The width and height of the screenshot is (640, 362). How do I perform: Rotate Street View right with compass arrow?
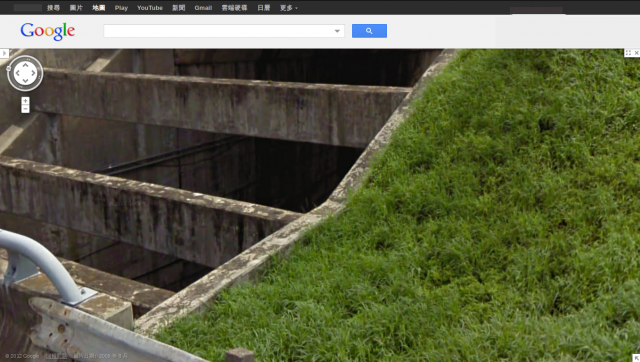(x=33, y=73)
